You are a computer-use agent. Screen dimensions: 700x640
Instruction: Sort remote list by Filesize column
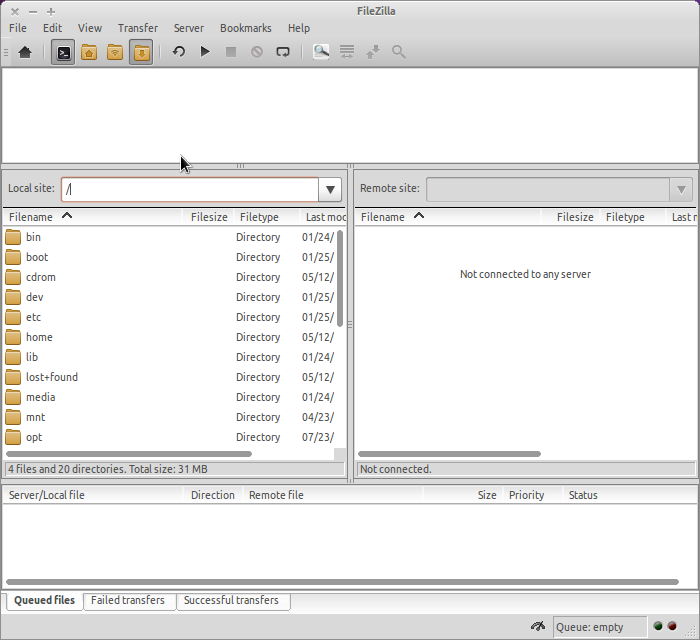pyautogui.click(x=571, y=217)
